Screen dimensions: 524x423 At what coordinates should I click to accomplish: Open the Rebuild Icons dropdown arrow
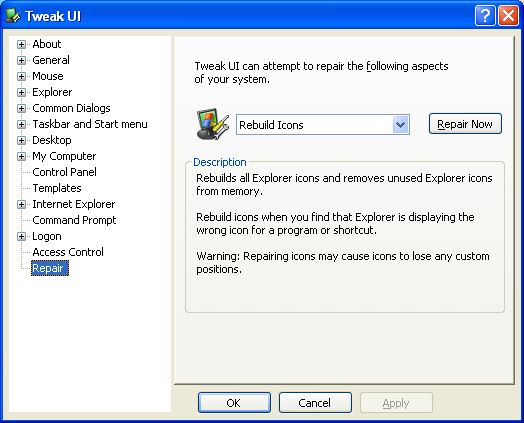click(x=400, y=125)
